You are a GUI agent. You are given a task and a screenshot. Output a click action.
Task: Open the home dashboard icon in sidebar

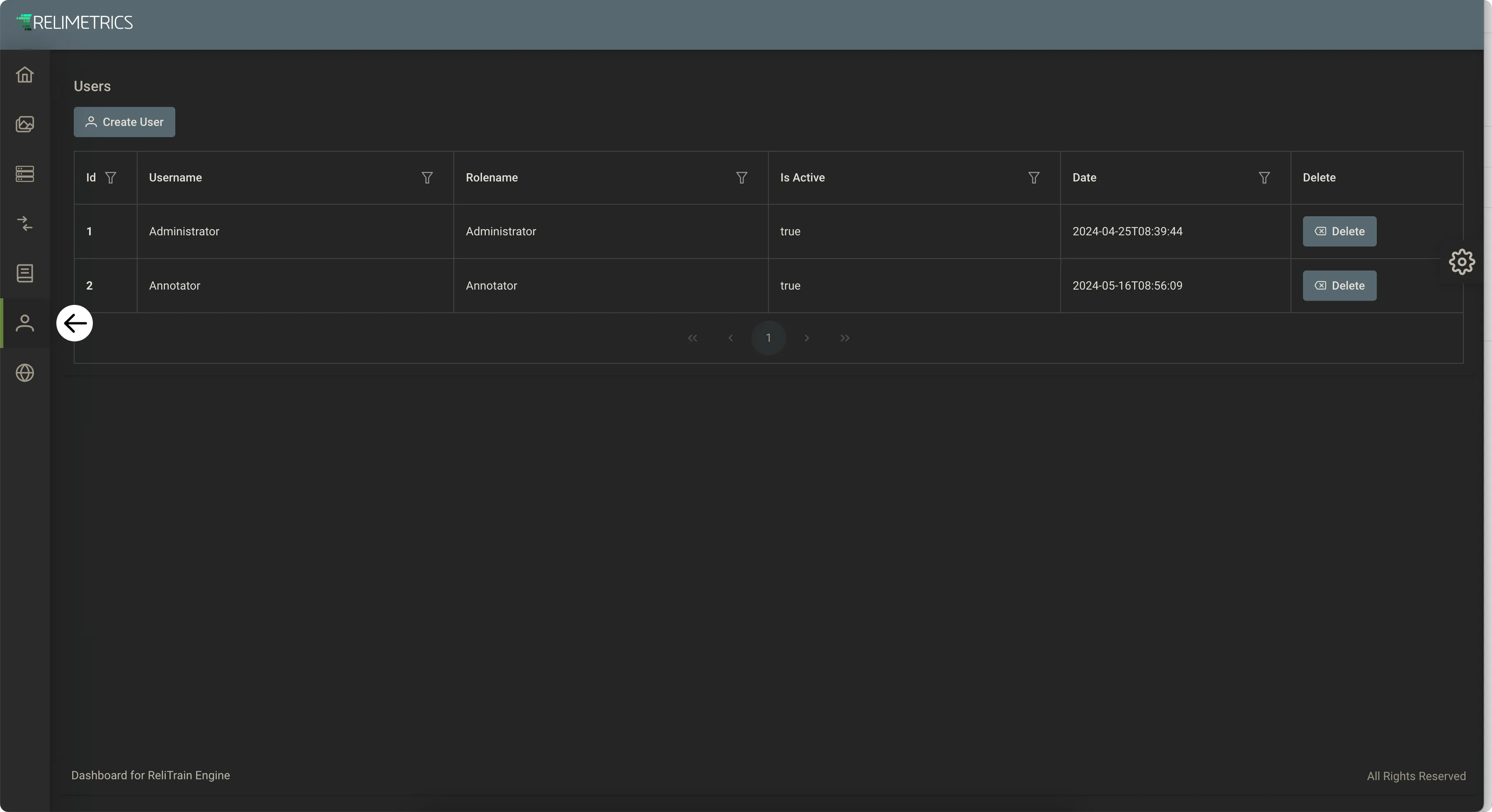(25, 75)
